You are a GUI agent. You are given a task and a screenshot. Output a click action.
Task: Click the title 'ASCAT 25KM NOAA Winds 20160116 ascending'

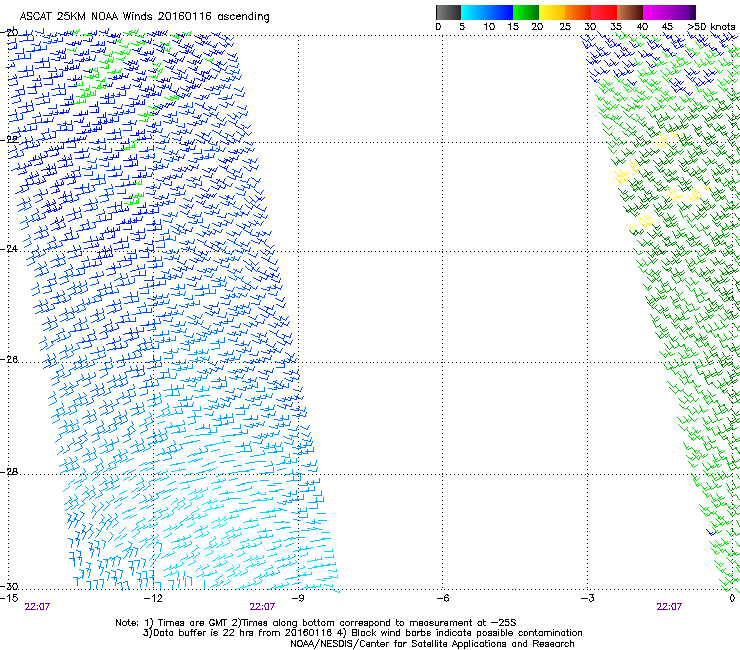click(x=144, y=17)
